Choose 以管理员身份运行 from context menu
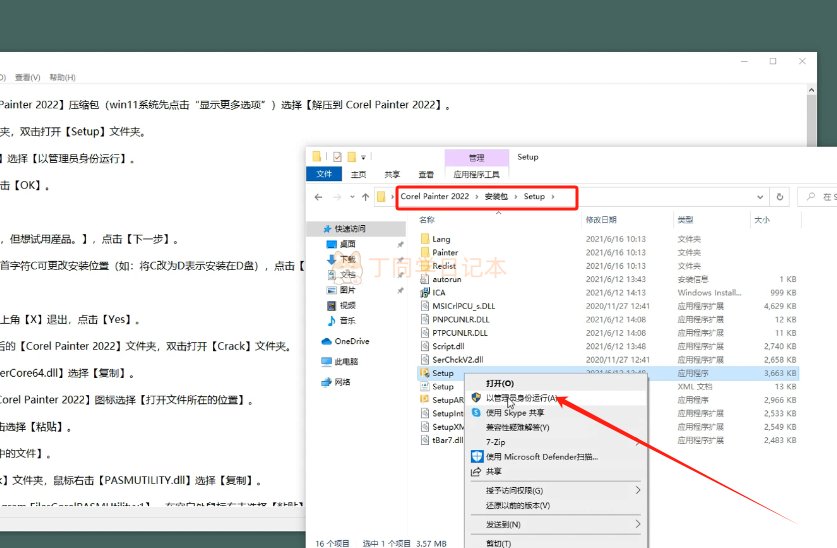 pos(520,397)
